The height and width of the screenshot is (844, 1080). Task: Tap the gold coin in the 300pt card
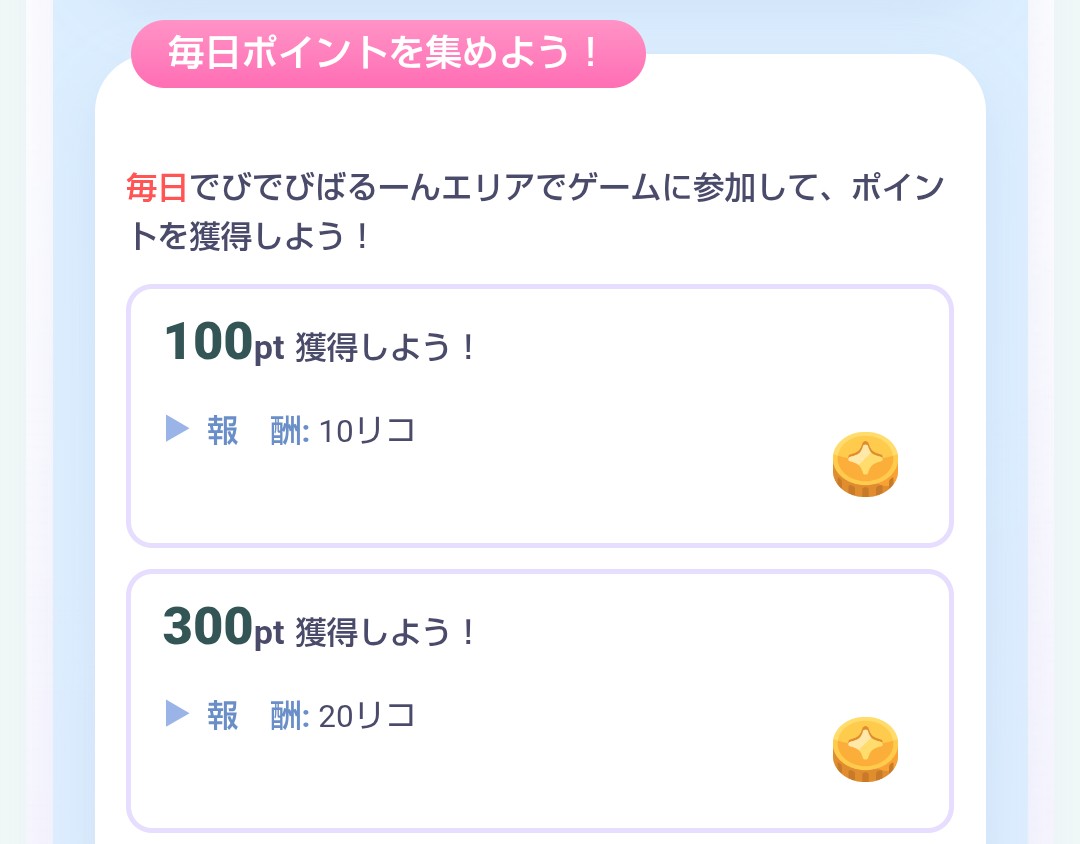(865, 750)
